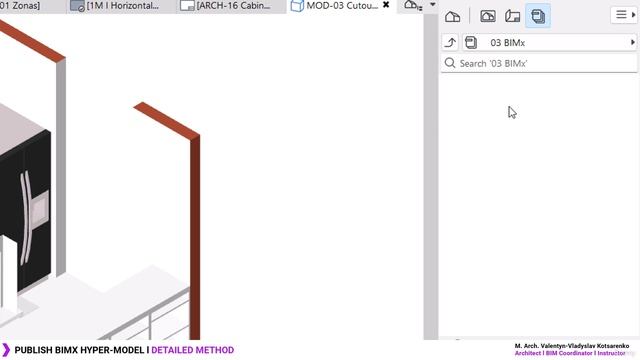This screenshot has height=360, width=640.
Task: Select the black refrigerator in 3D view
Action: [25, 212]
